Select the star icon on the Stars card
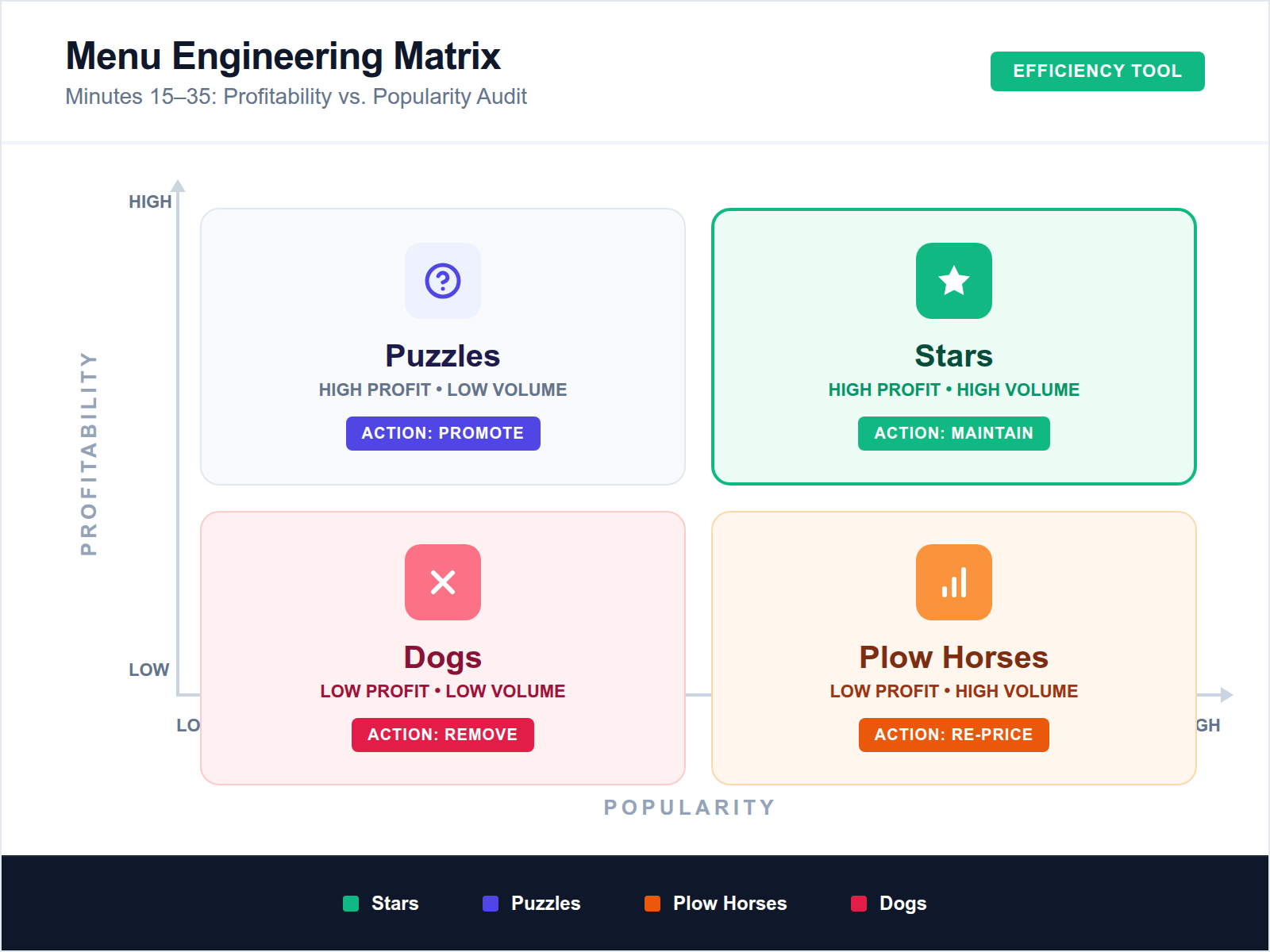 pyautogui.click(x=953, y=281)
